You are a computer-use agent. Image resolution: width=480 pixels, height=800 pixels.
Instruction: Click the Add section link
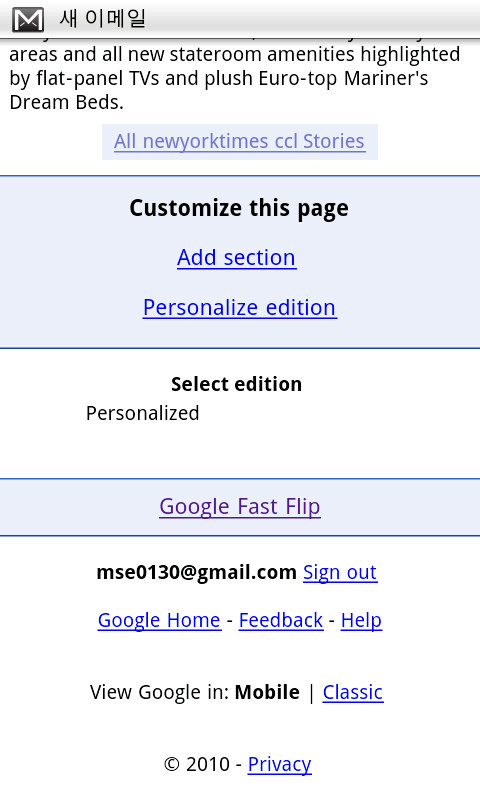(236, 257)
